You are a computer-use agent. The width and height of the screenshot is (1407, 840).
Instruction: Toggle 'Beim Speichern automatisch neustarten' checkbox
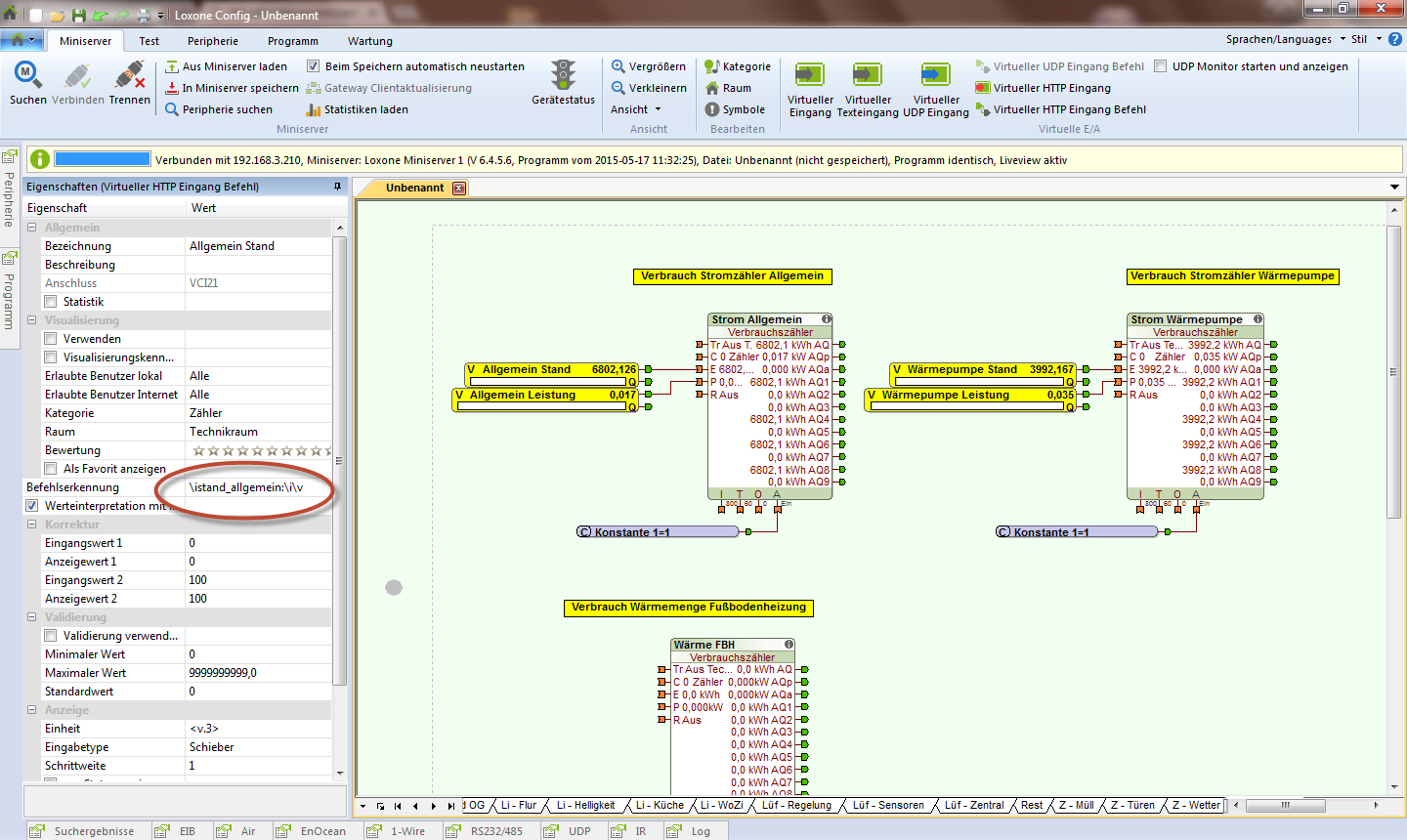314,66
